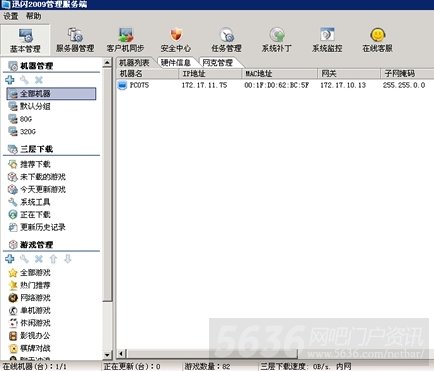Select 休闲游戏 category
The height and width of the screenshot is (371, 434).
click(x=29, y=323)
